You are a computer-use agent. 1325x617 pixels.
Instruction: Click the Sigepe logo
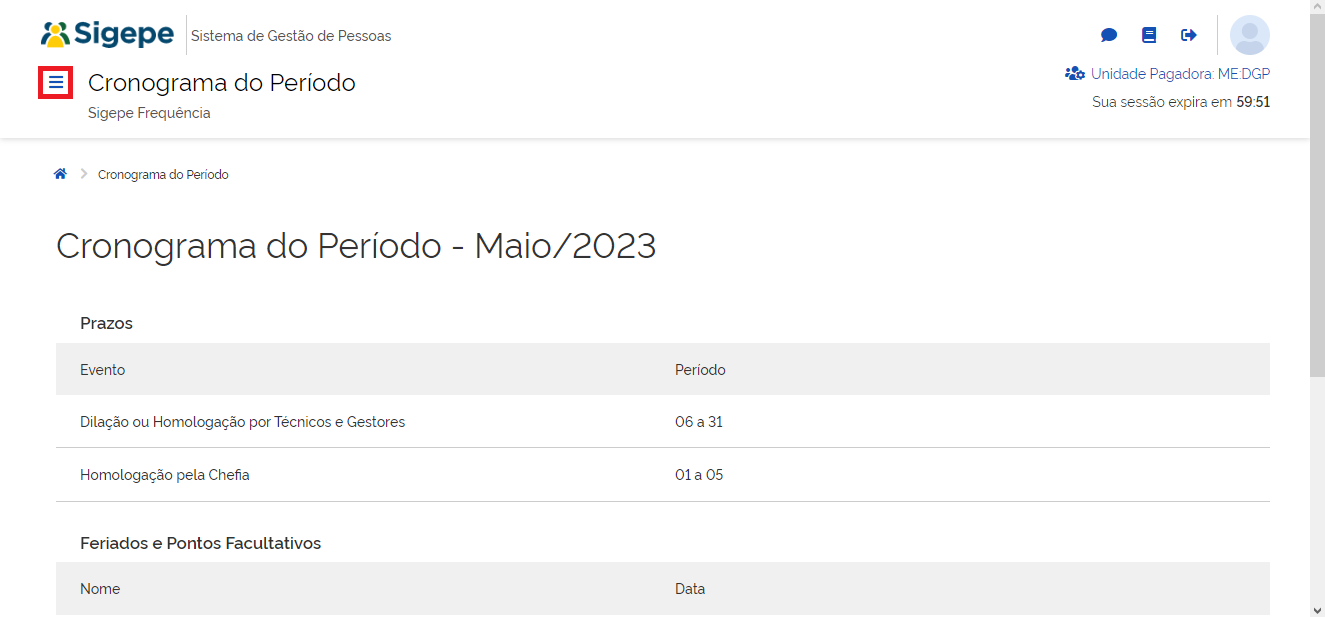coord(108,35)
